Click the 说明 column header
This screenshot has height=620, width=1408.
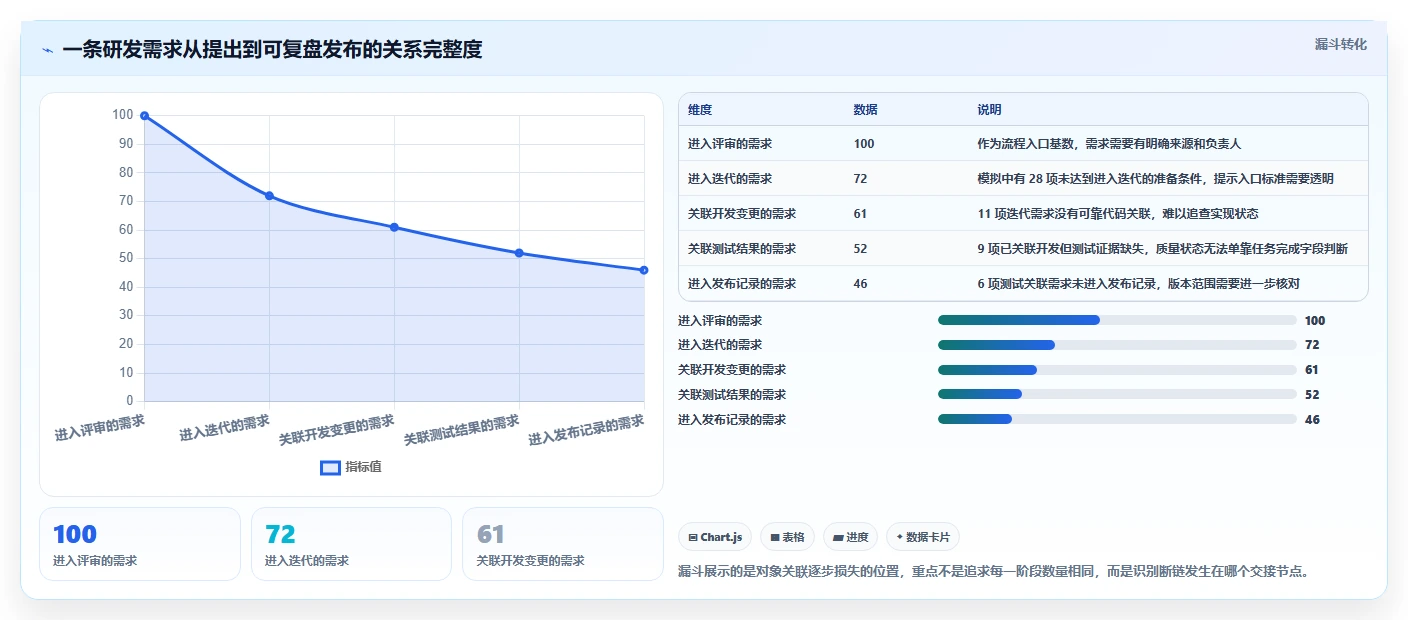coord(989,109)
